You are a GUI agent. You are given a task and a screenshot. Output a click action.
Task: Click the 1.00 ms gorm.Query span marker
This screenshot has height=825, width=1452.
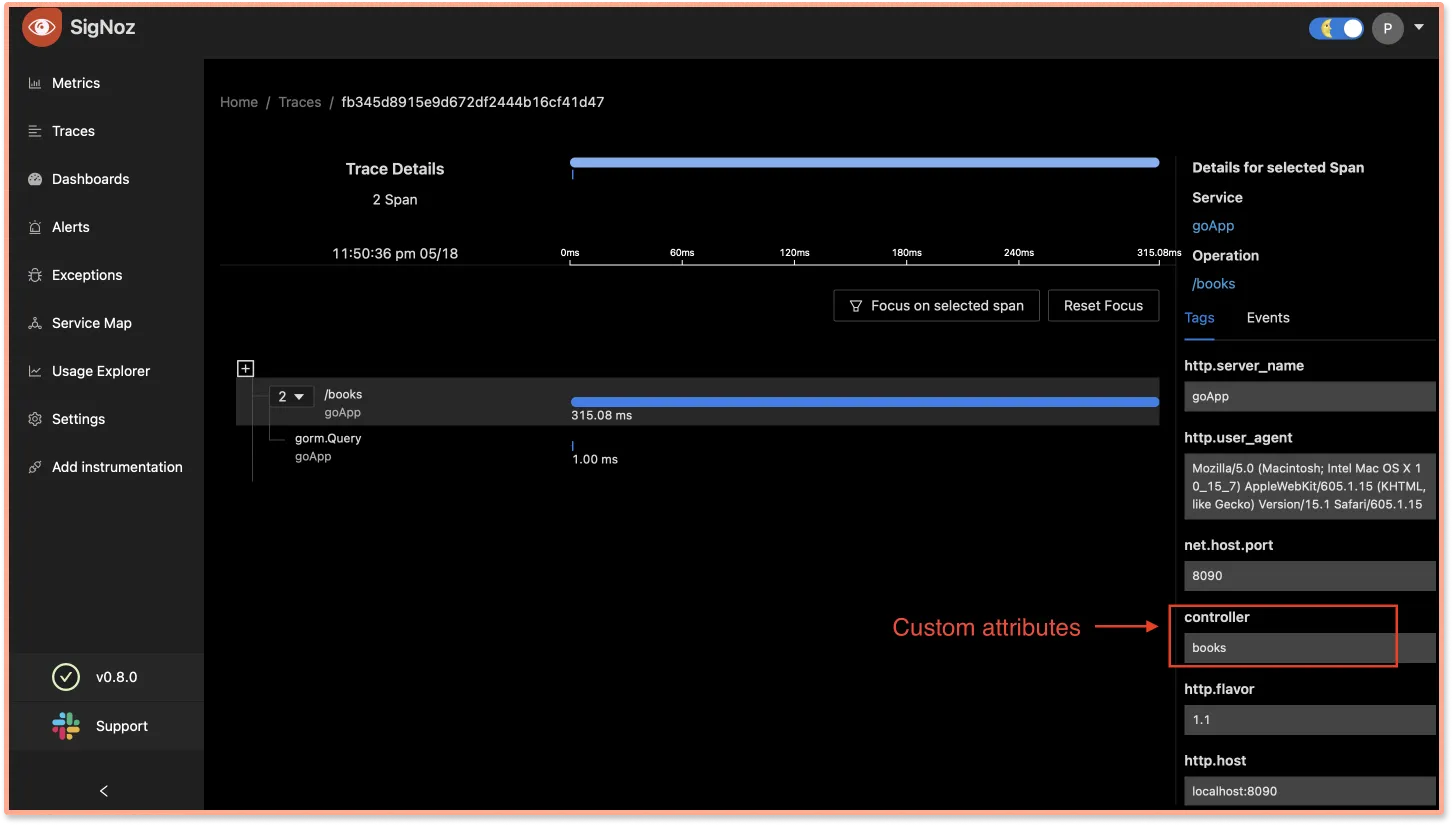point(572,446)
